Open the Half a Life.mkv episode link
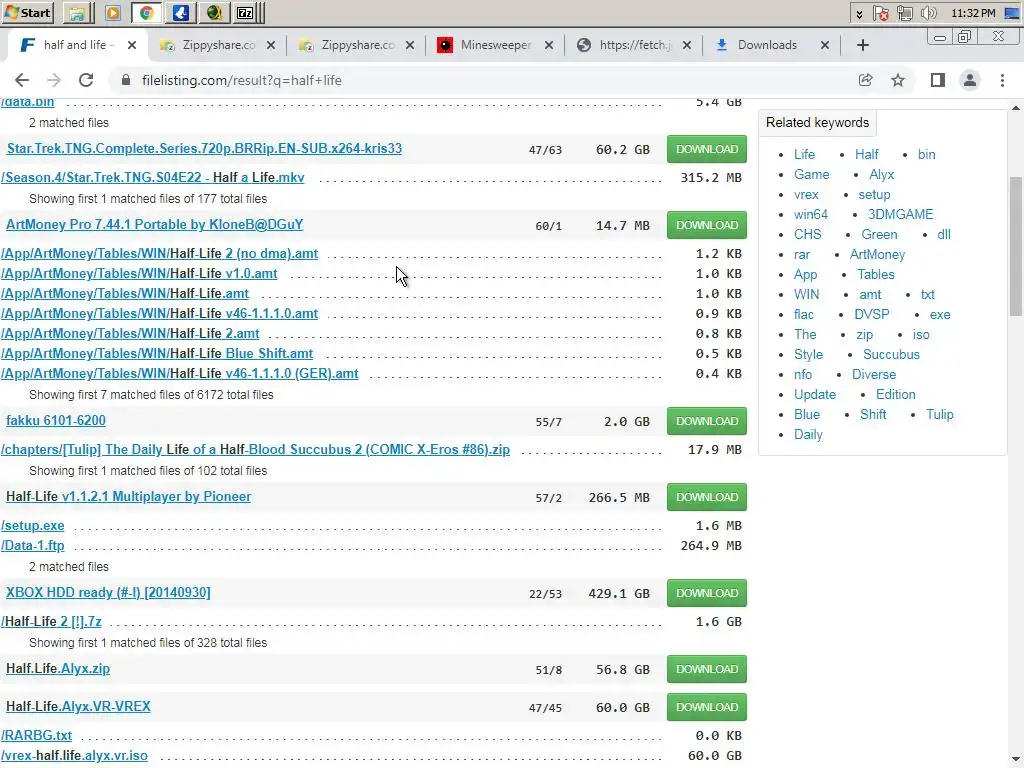1024x768 pixels. pyautogui.click(x=153, y=178)
